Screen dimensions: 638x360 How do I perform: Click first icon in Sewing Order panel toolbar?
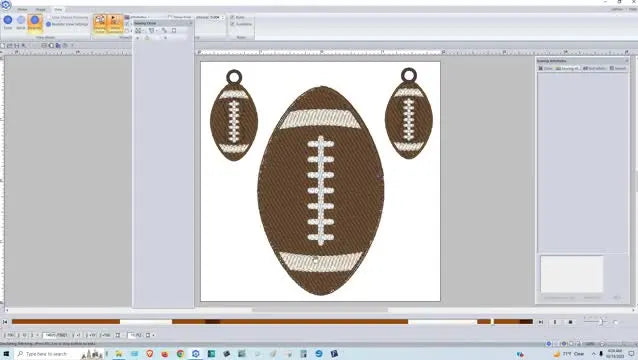click(x=139, y=31)
